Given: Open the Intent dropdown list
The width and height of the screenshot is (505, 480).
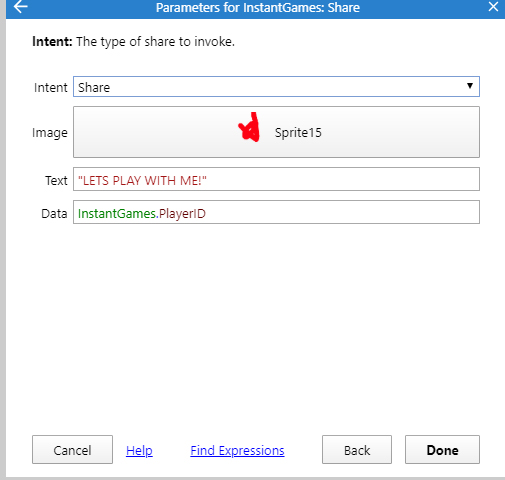Looking at the screenshot, I should click(x=276, y=87).
